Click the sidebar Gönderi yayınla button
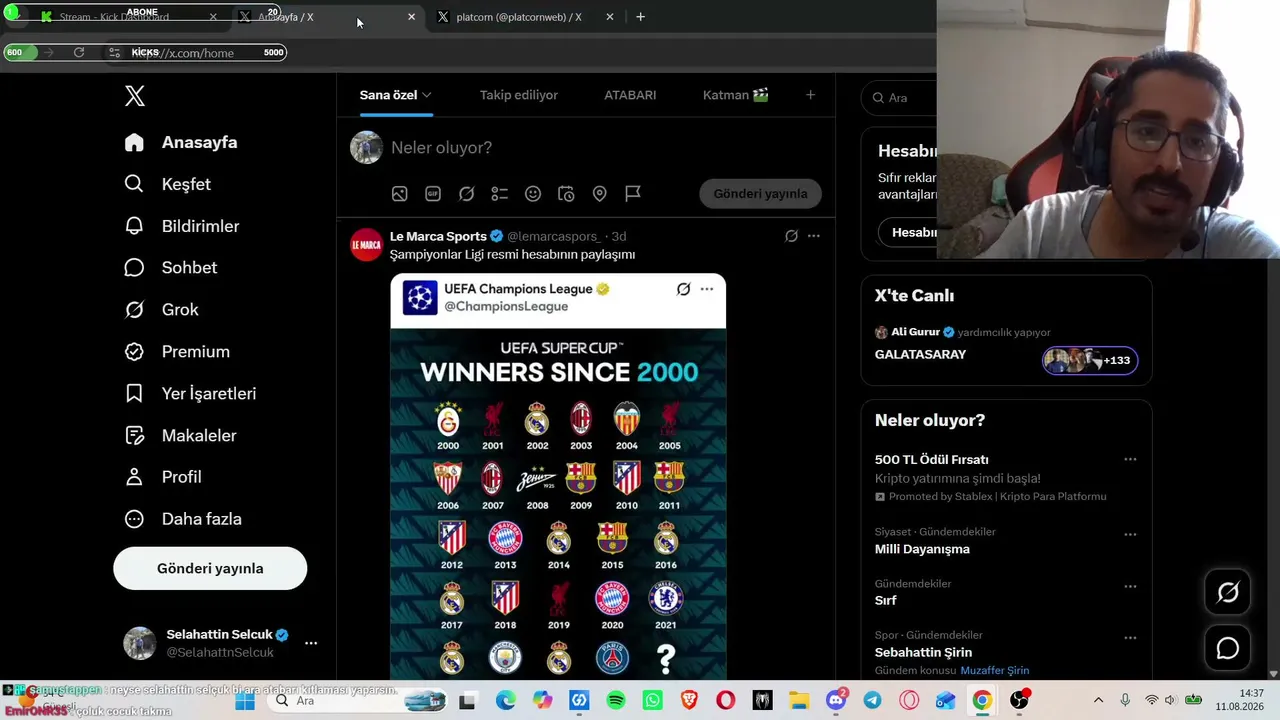Screen dimensions: 1280x720 tap(210, 568)
